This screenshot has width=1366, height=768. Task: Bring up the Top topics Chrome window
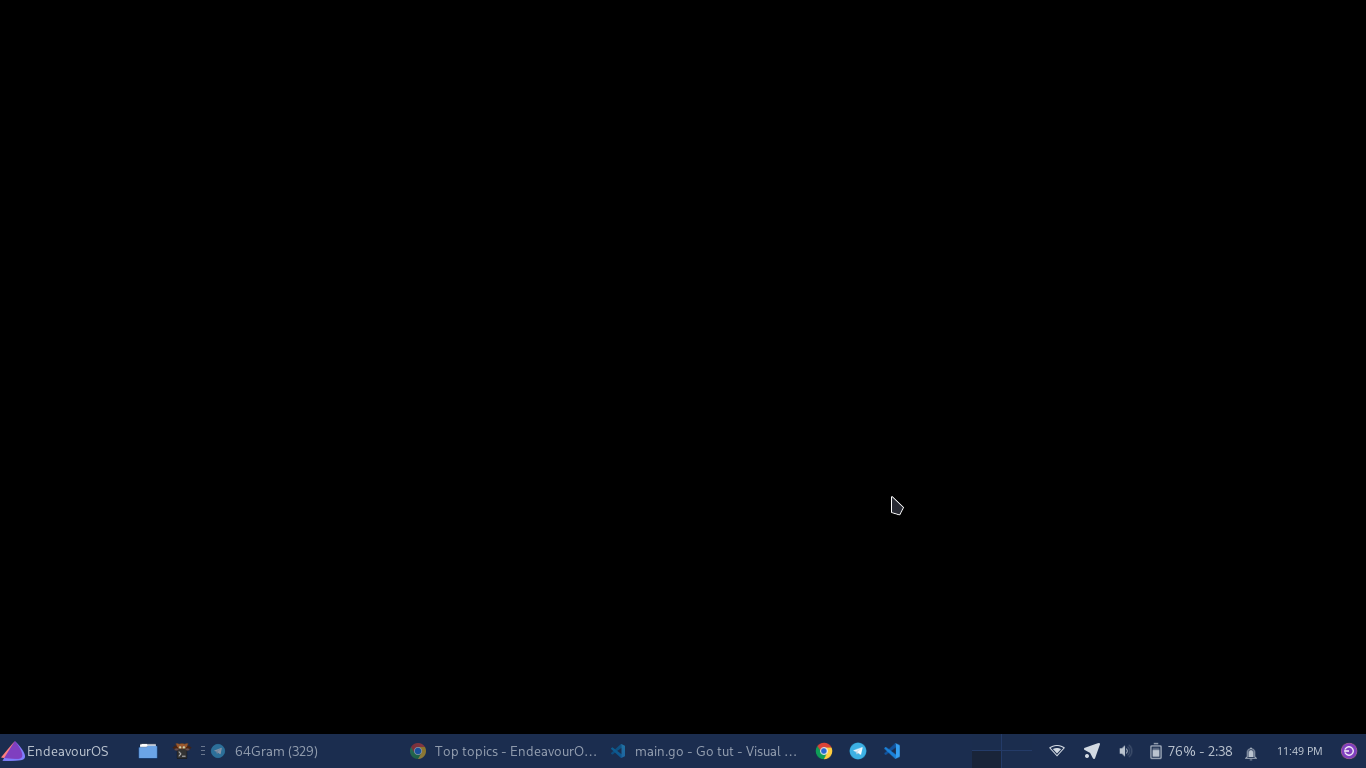(504, 751)
